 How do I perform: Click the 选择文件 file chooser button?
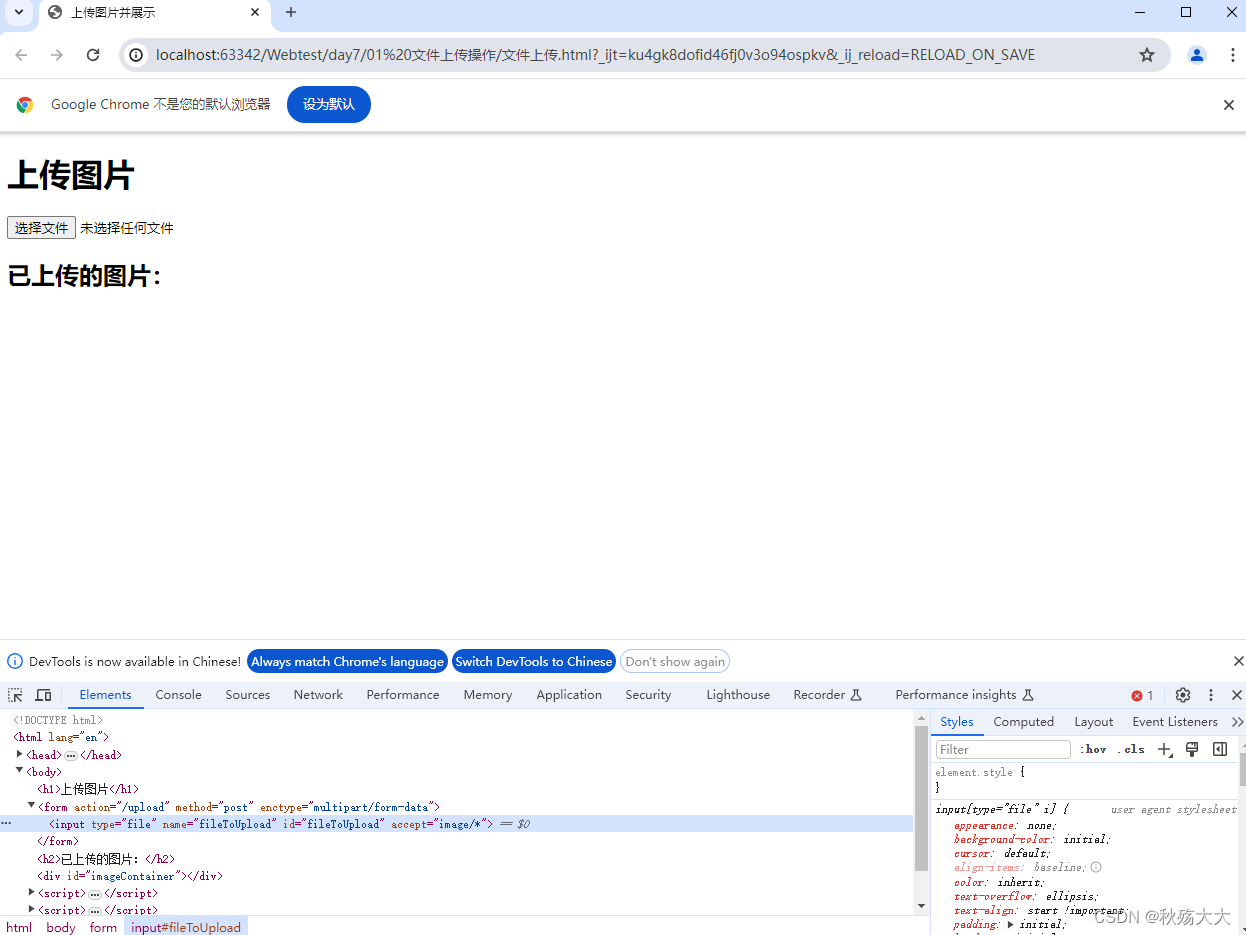(41, 228)
